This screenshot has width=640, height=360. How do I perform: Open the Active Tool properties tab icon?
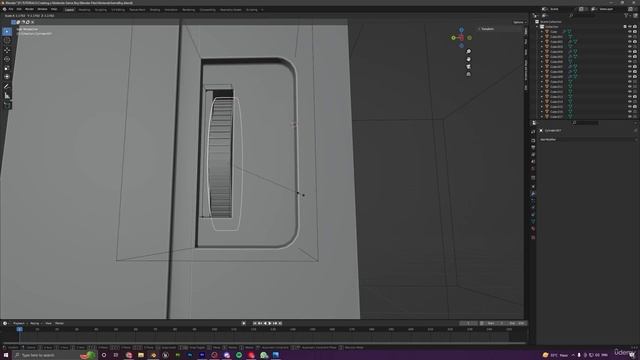[x=533, y=131]
